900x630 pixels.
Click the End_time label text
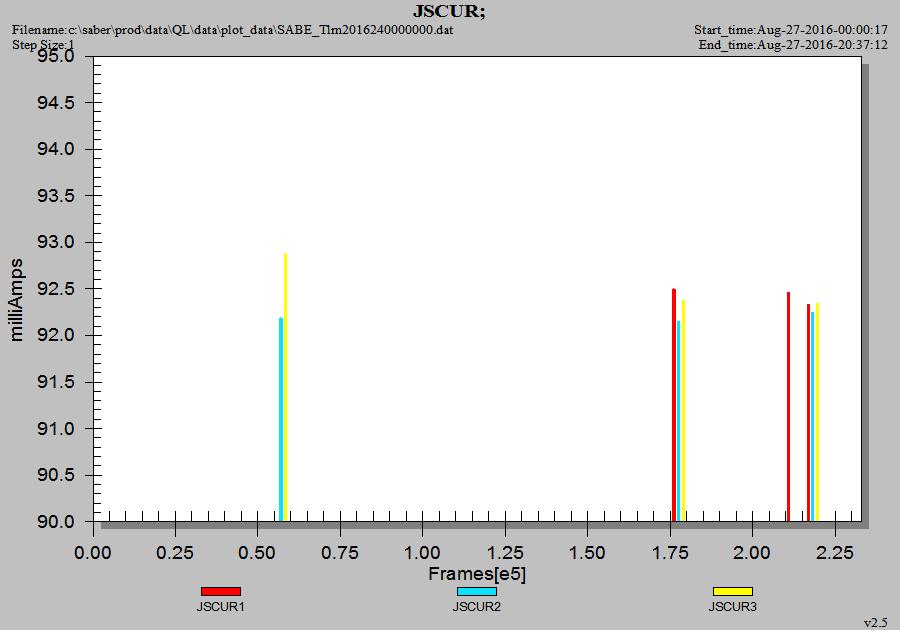(793, 45)
